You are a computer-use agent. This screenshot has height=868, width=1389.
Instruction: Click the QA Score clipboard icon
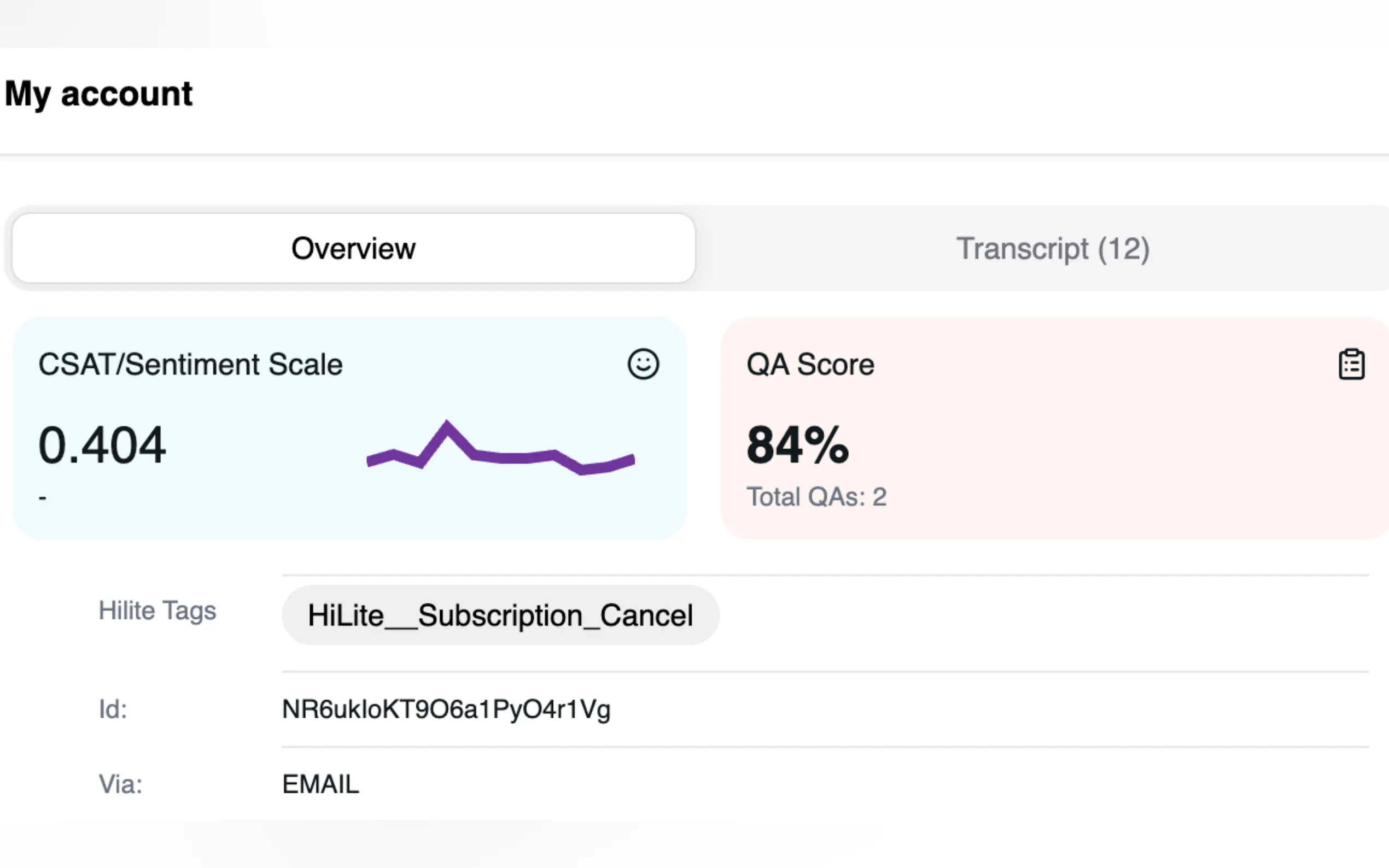[x=1351, y=365]
